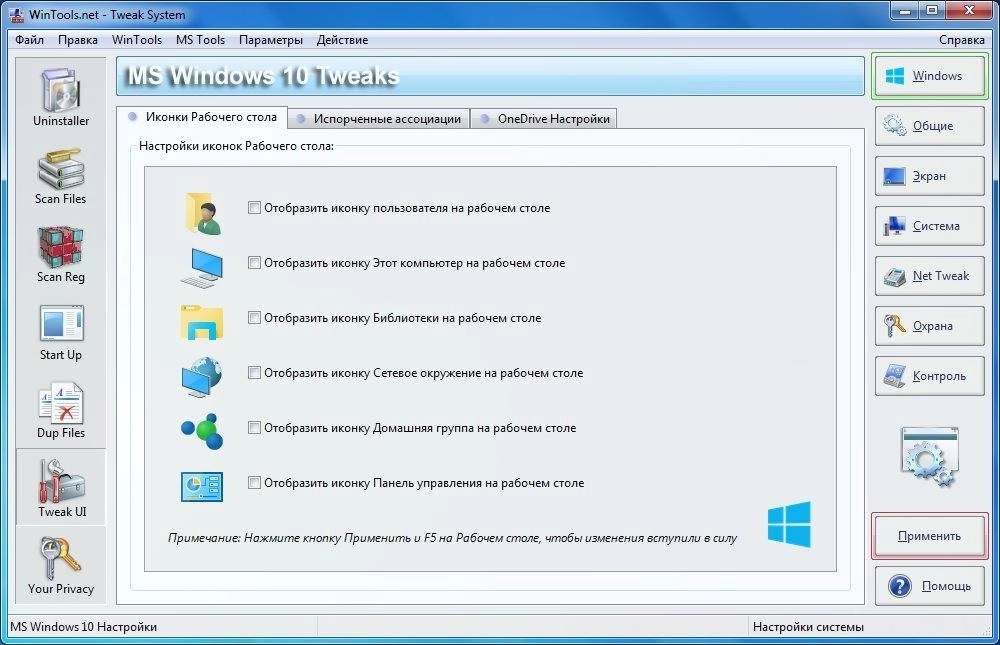Click the user folder icon
This screenshot has height=645, width=1000.
click(x=203, y=213)
